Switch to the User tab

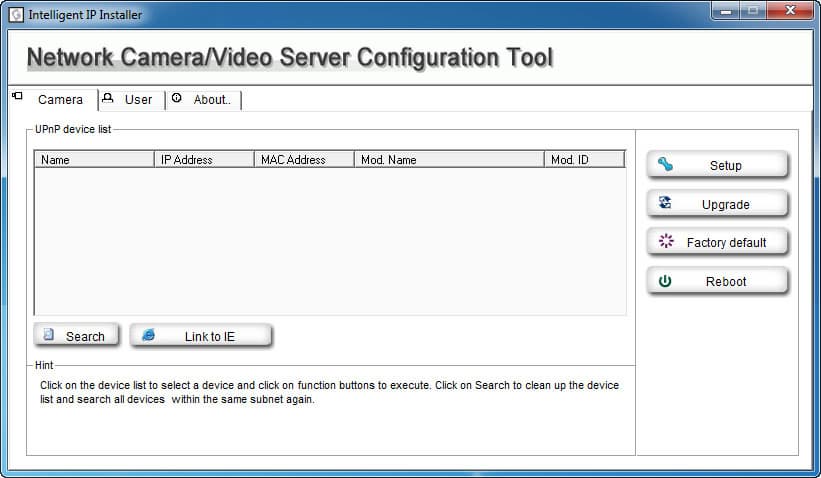coord(132,99)
